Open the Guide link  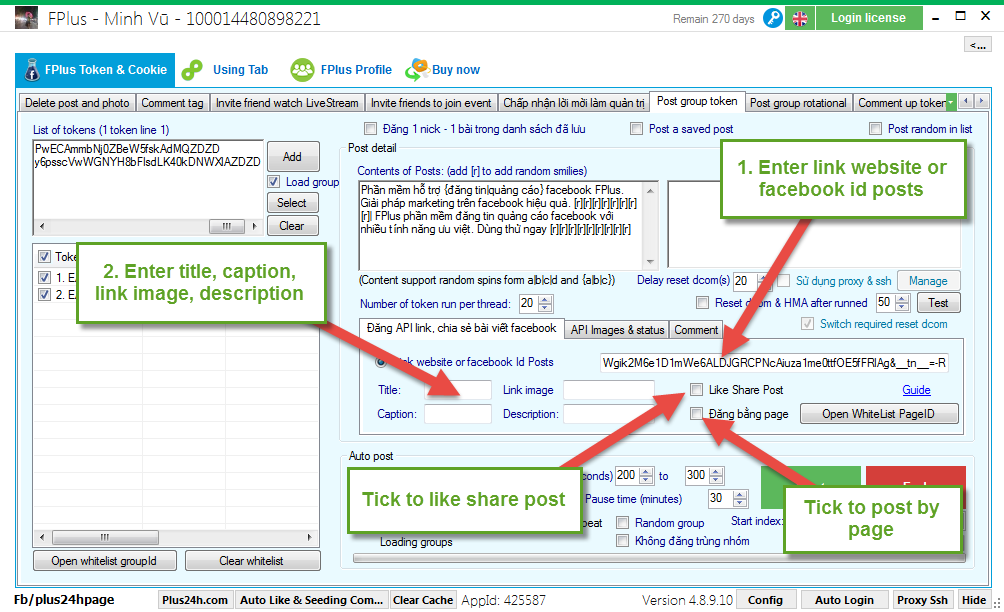(x=916, y=390)
